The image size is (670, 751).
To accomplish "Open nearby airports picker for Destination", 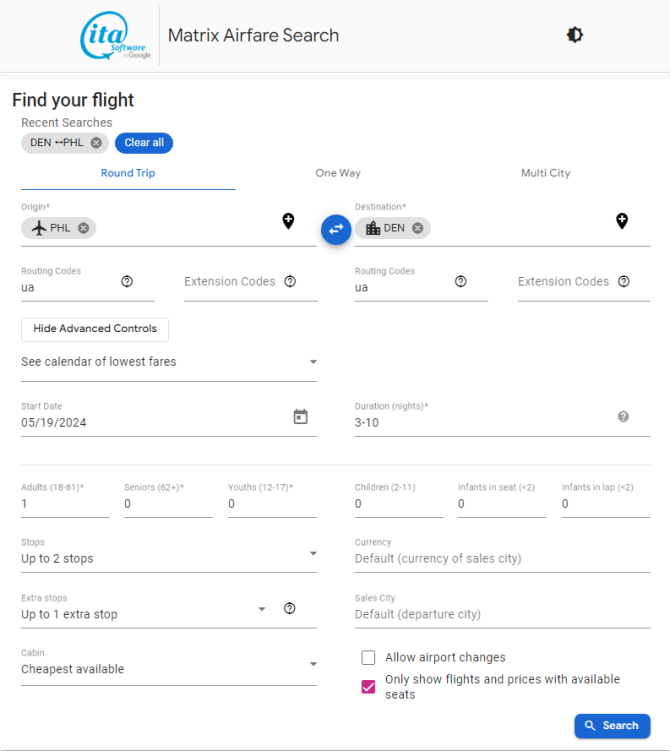I will coord(622,221).
